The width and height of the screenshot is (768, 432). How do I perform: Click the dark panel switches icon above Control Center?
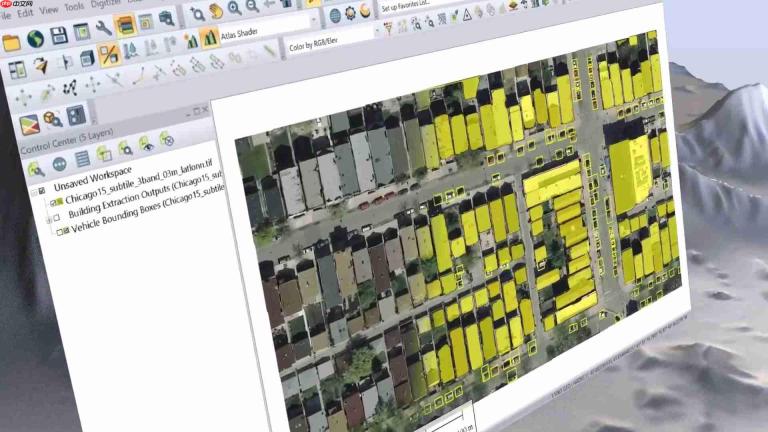pos(76,115)
